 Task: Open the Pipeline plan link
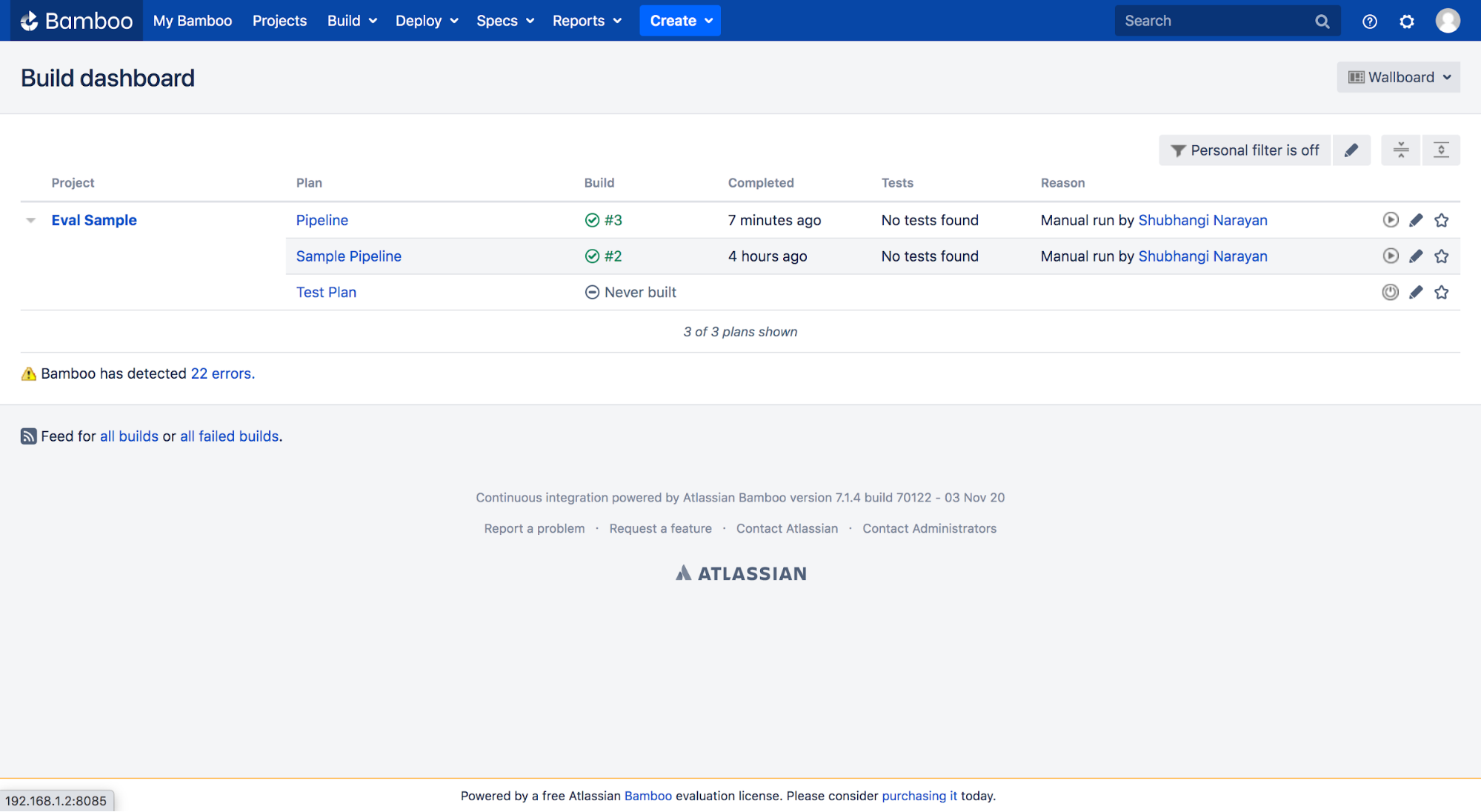pyautogui.click(x=322, y=220)
